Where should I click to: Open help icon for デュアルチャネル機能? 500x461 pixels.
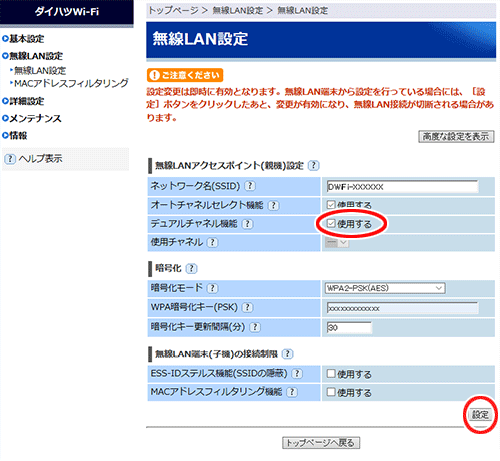(247, 224)
